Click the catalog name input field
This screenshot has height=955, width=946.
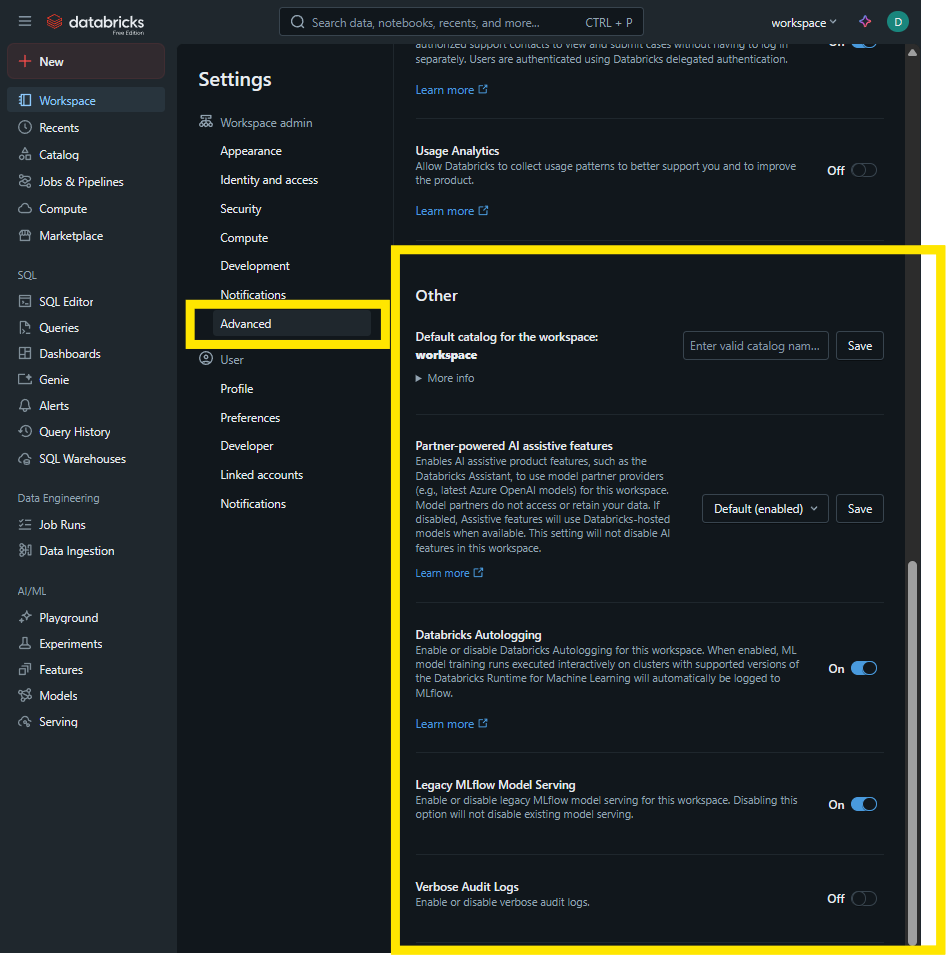(755, 346)
